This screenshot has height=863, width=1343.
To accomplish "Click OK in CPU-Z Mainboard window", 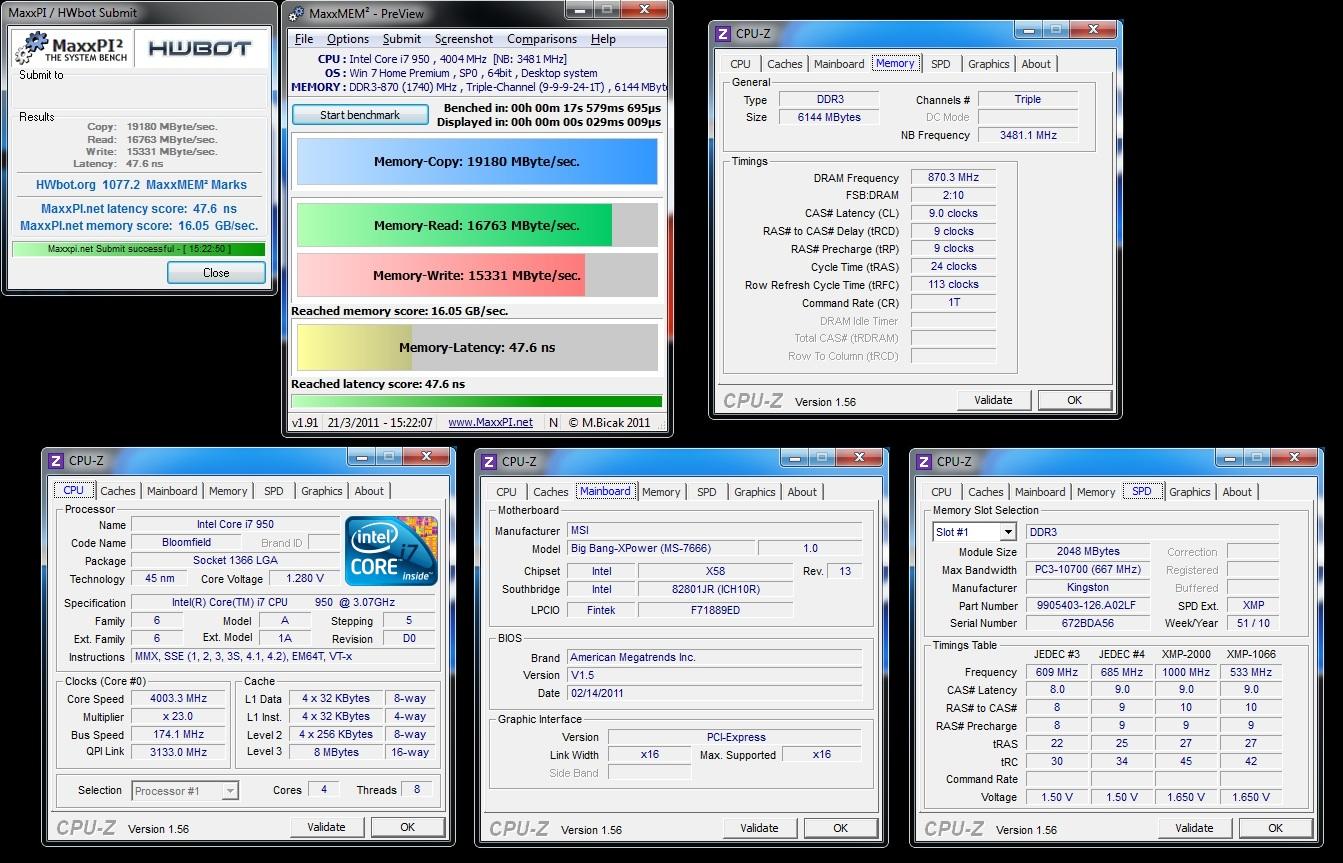I will click(841, 828).
